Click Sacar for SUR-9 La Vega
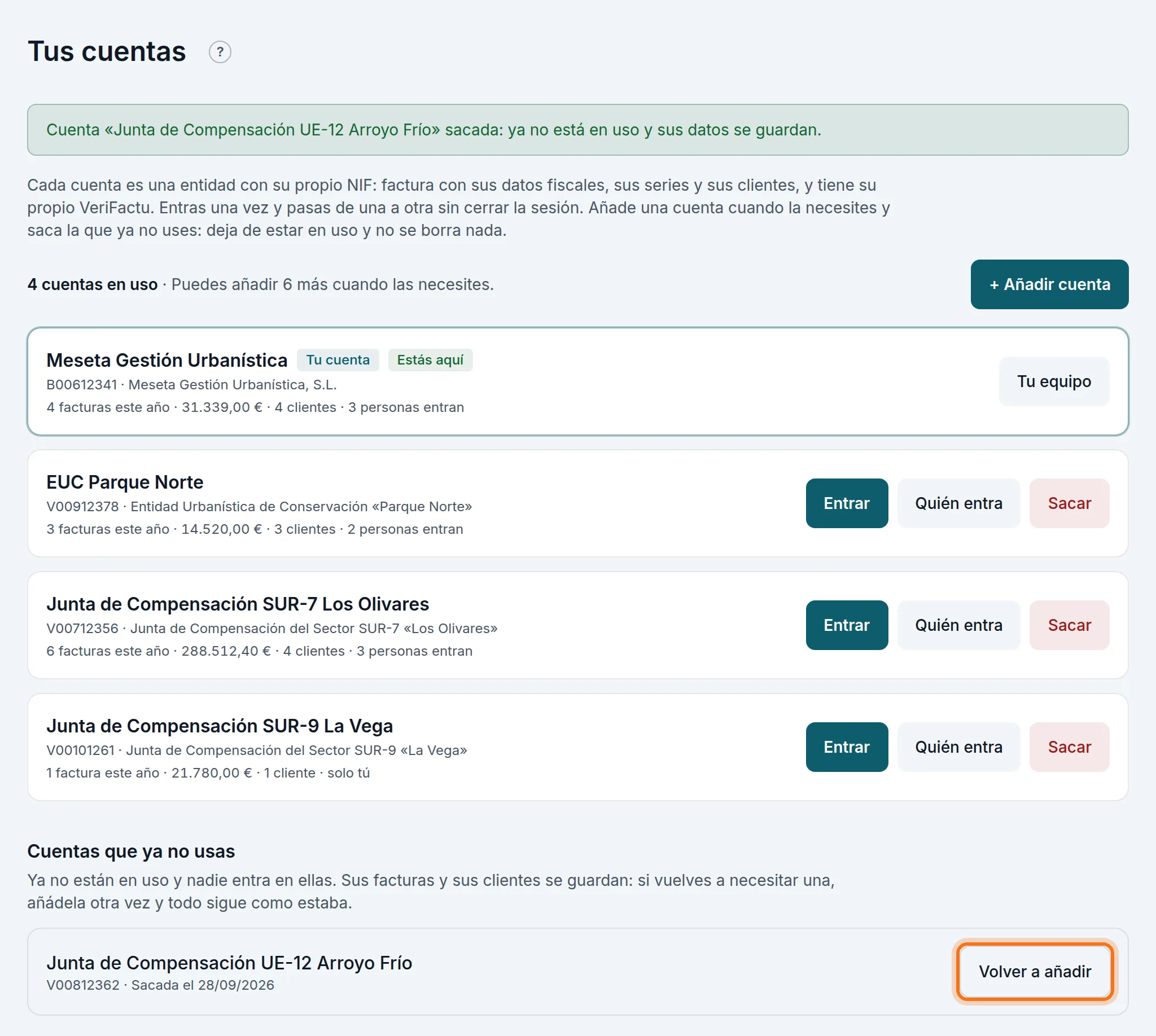This screenshot has height=1036, width=1156. coord(1069,747)
